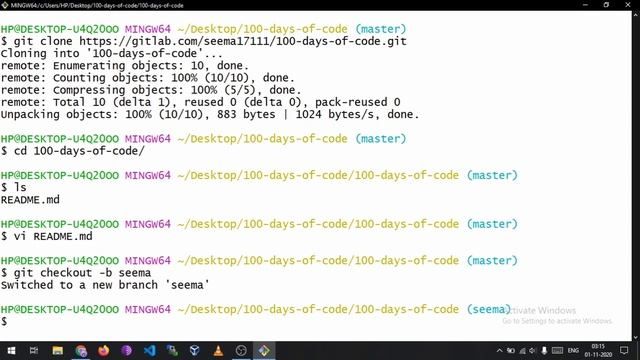
Task: Click the "Unpacking objects: 100% (10/10)" line
Action: (210, 115)
